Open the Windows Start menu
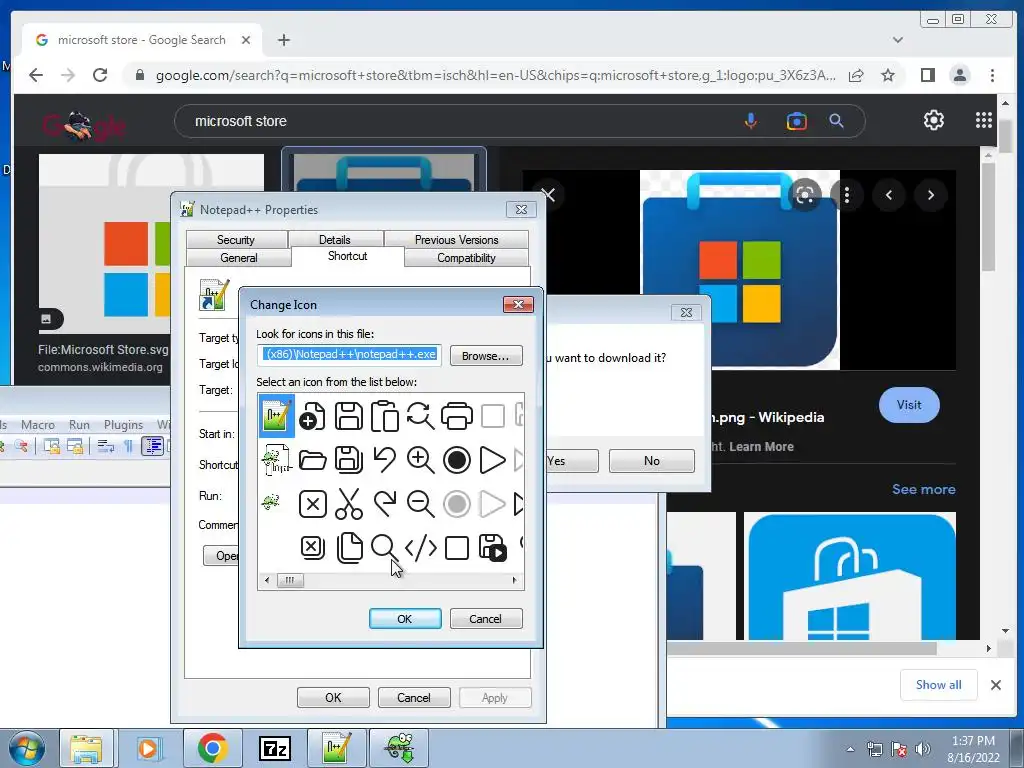This screenshot has width=1024, height=768. coord(26,748)
